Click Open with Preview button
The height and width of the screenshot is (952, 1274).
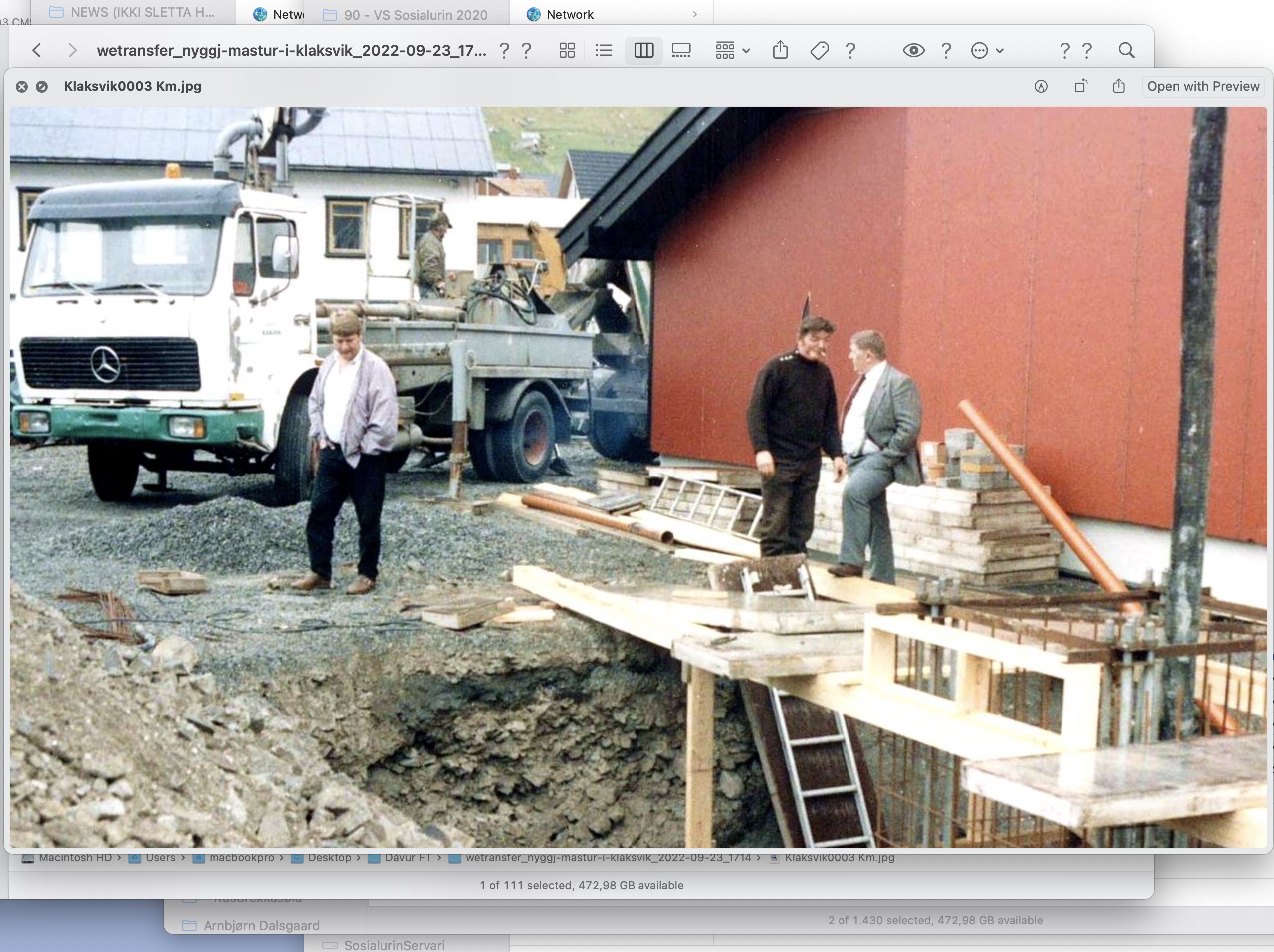[1203, 86]
